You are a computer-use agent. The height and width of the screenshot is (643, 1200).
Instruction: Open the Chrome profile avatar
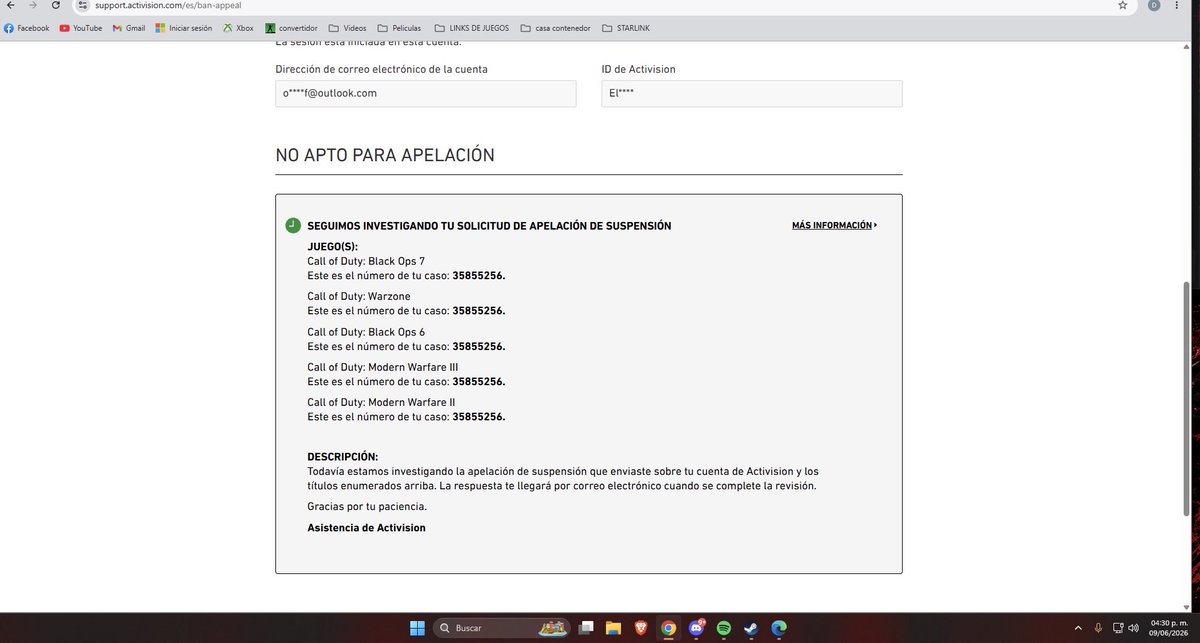click(1155, 5)
